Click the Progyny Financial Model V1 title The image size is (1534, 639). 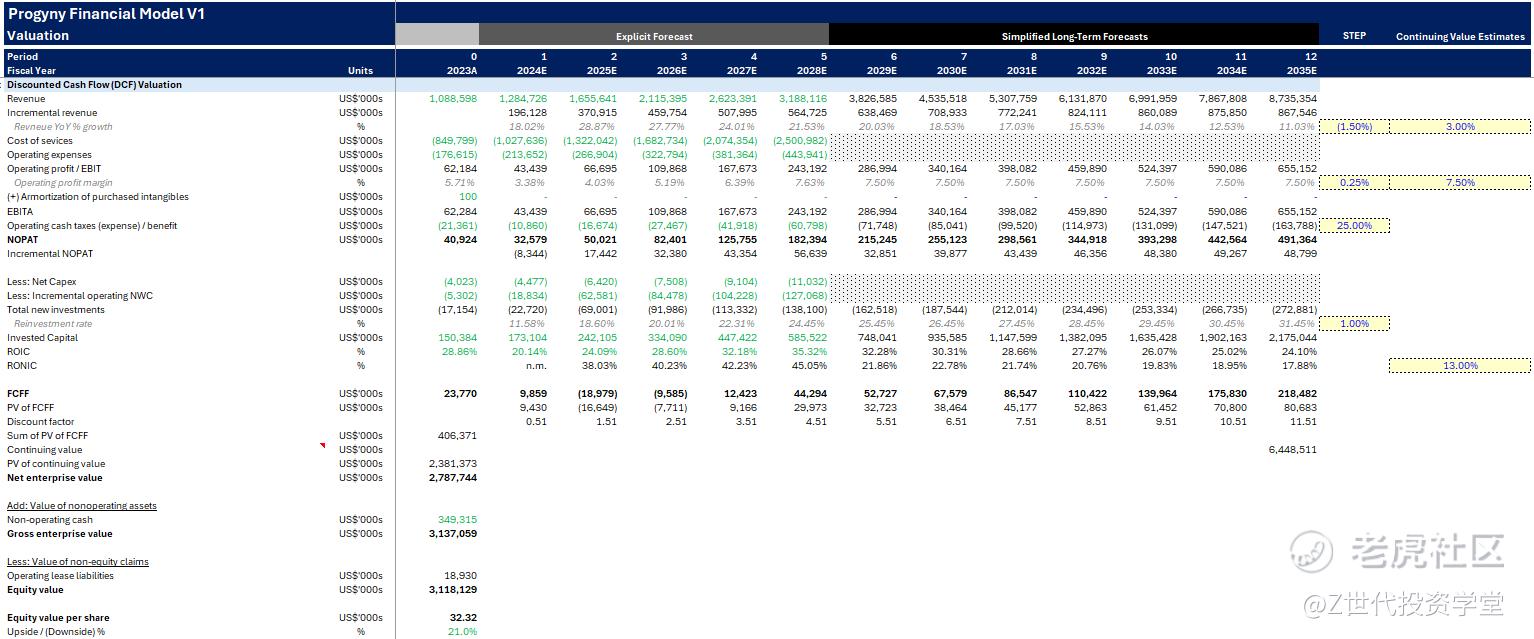click(106, 14)
